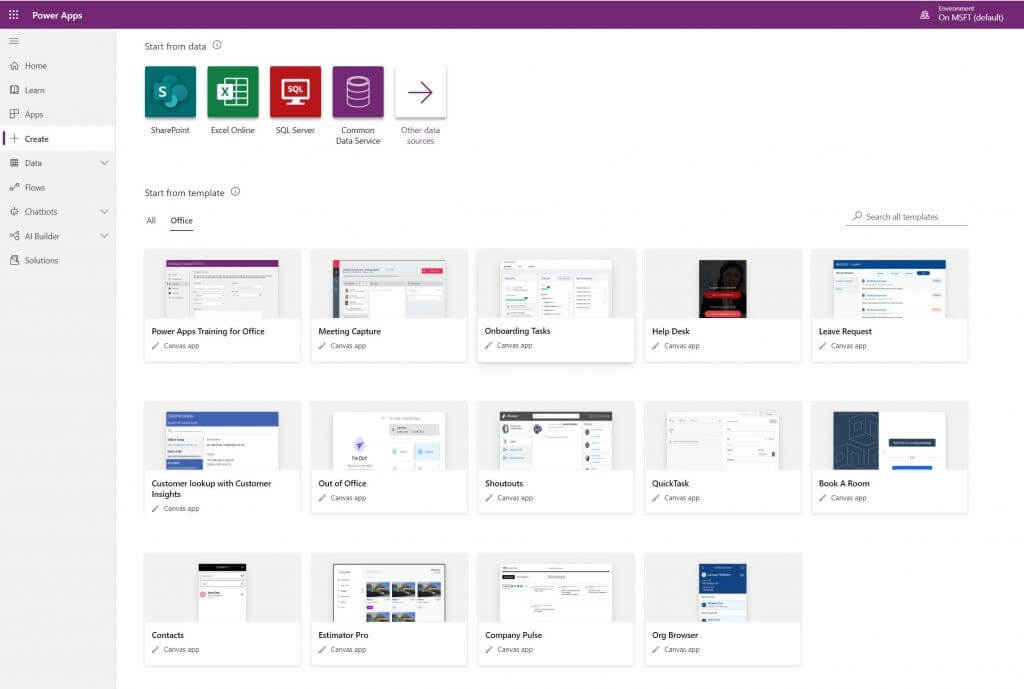1024x689 pixels.
Task: Choose the SQL Server data source icon
Action: [295, 92]
